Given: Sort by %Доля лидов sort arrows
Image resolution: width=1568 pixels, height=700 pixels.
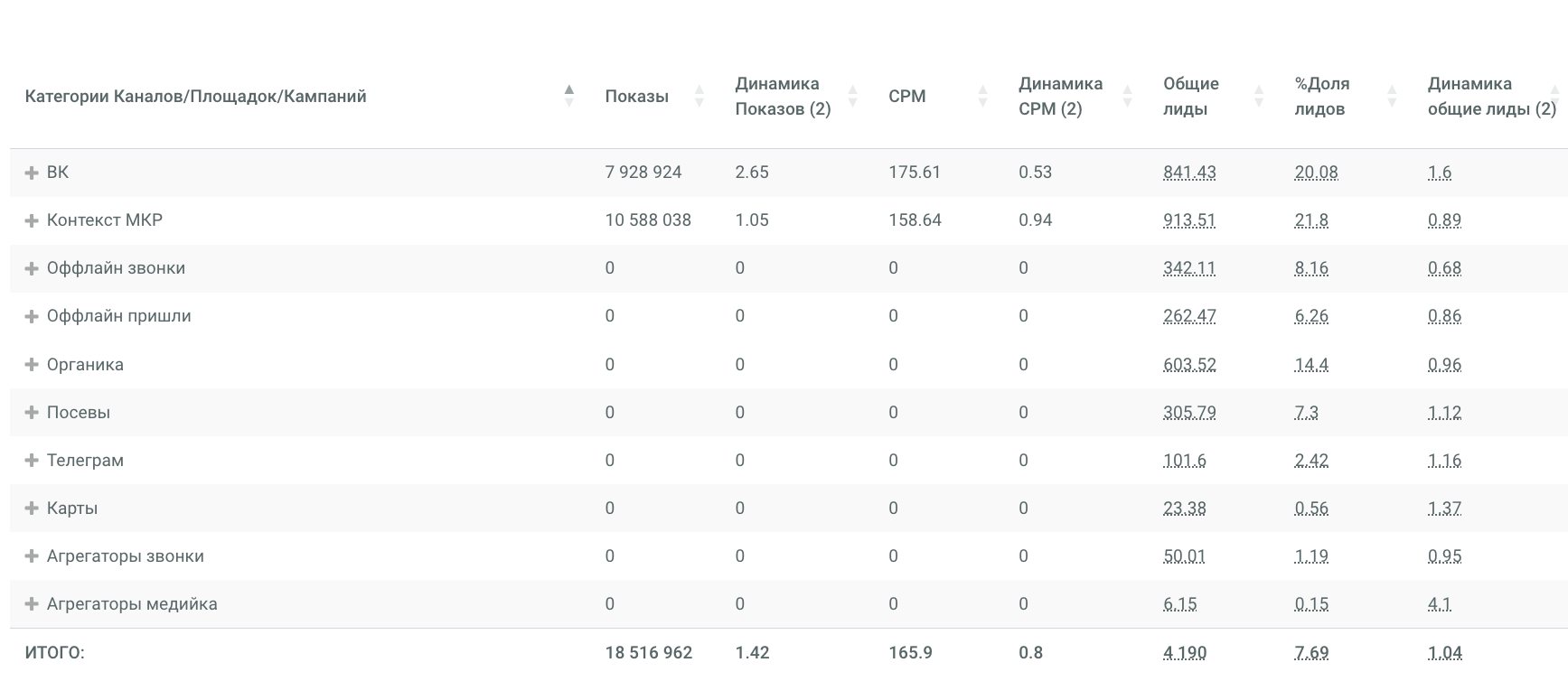Looking at the screenshot, I should (1392, 96).
